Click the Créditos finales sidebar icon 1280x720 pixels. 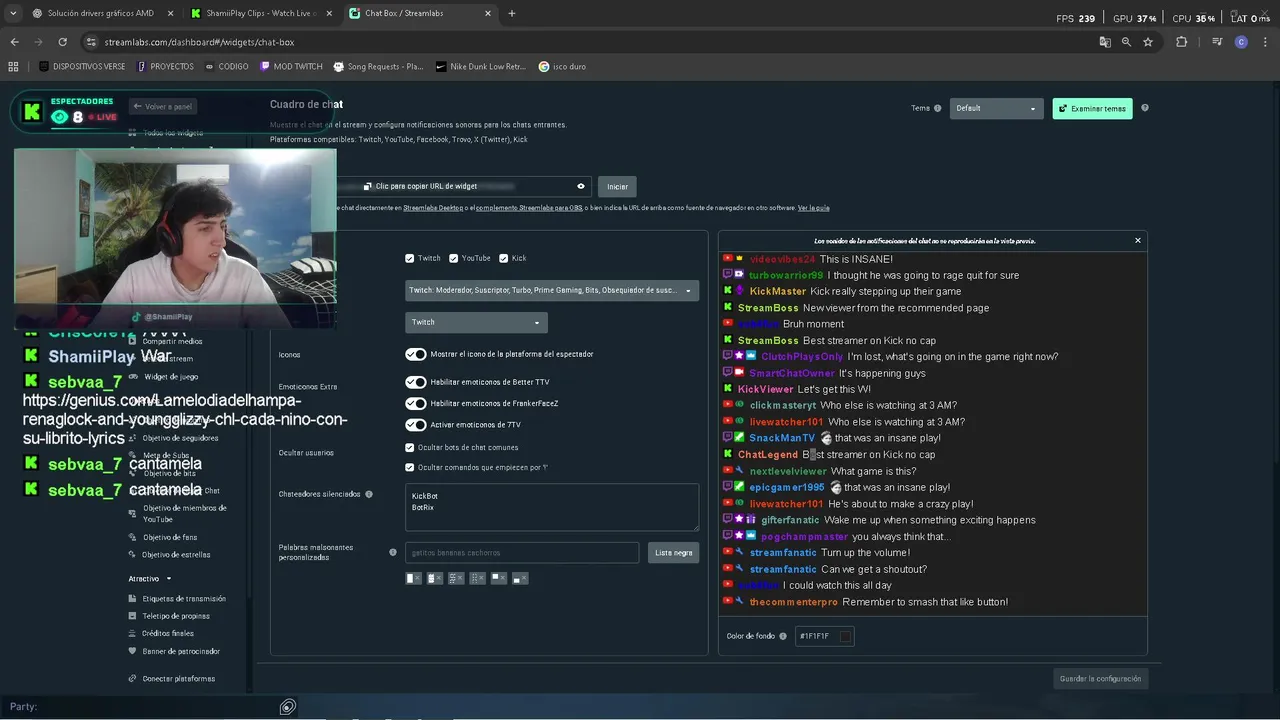[132, 633]
